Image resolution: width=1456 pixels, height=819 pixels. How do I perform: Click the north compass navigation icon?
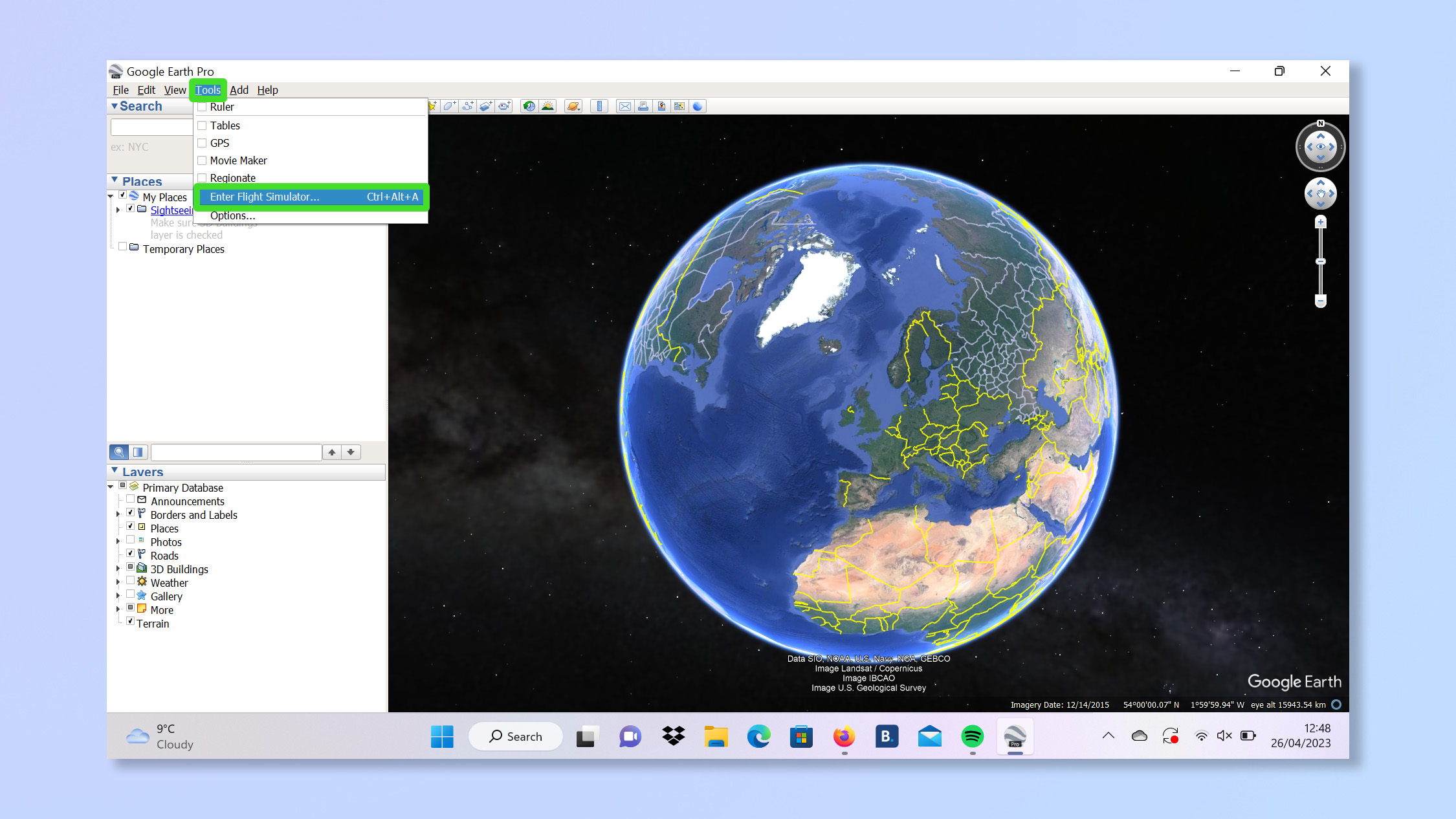click(1320, 125)
